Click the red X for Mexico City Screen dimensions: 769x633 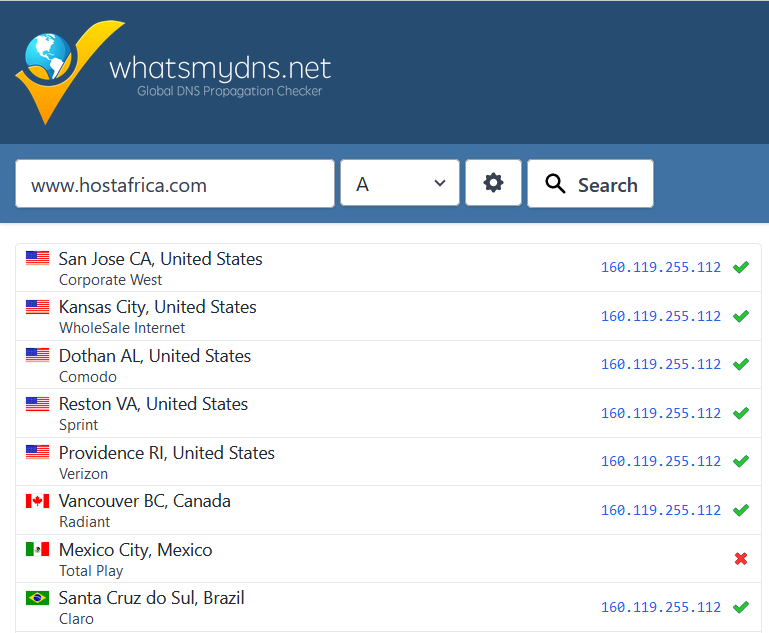[740, 559]
